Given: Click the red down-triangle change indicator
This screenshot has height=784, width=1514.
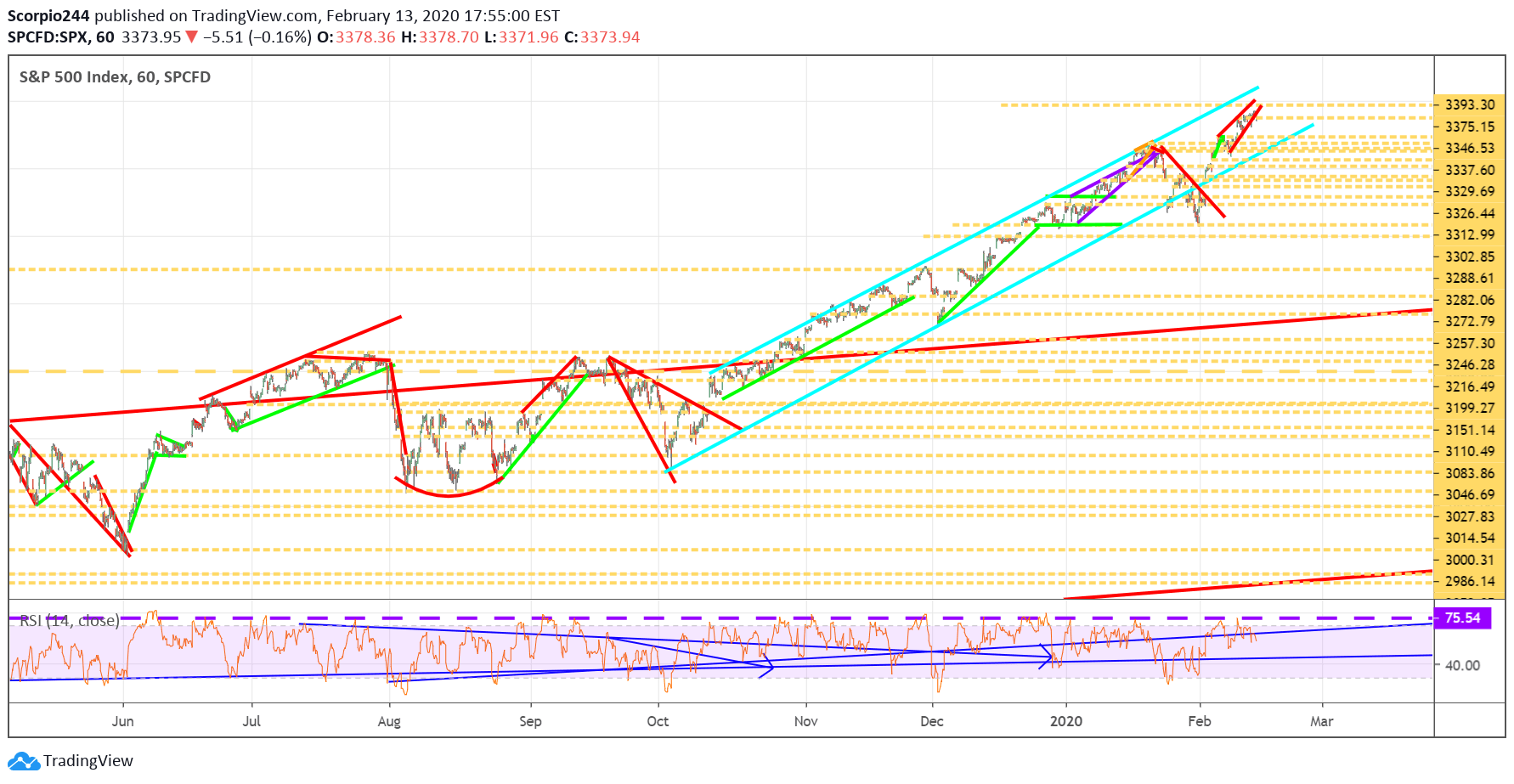Looking at the screenshot, I should tap(192, 37).
